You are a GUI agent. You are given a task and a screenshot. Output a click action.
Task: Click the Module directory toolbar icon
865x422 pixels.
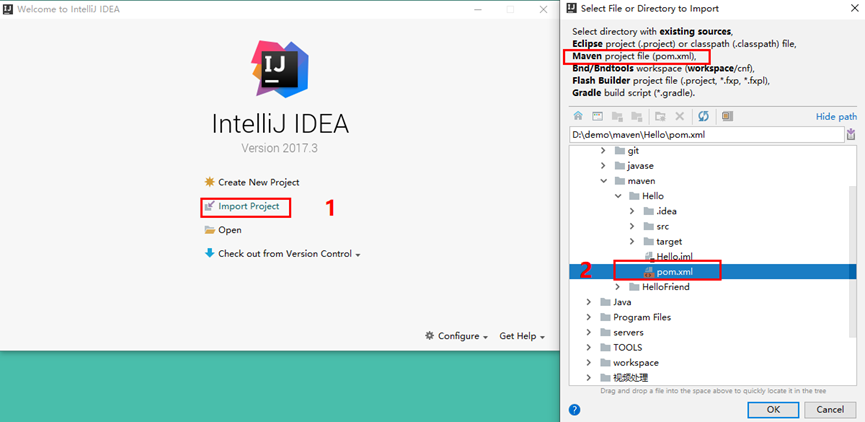tap(637, 116)
